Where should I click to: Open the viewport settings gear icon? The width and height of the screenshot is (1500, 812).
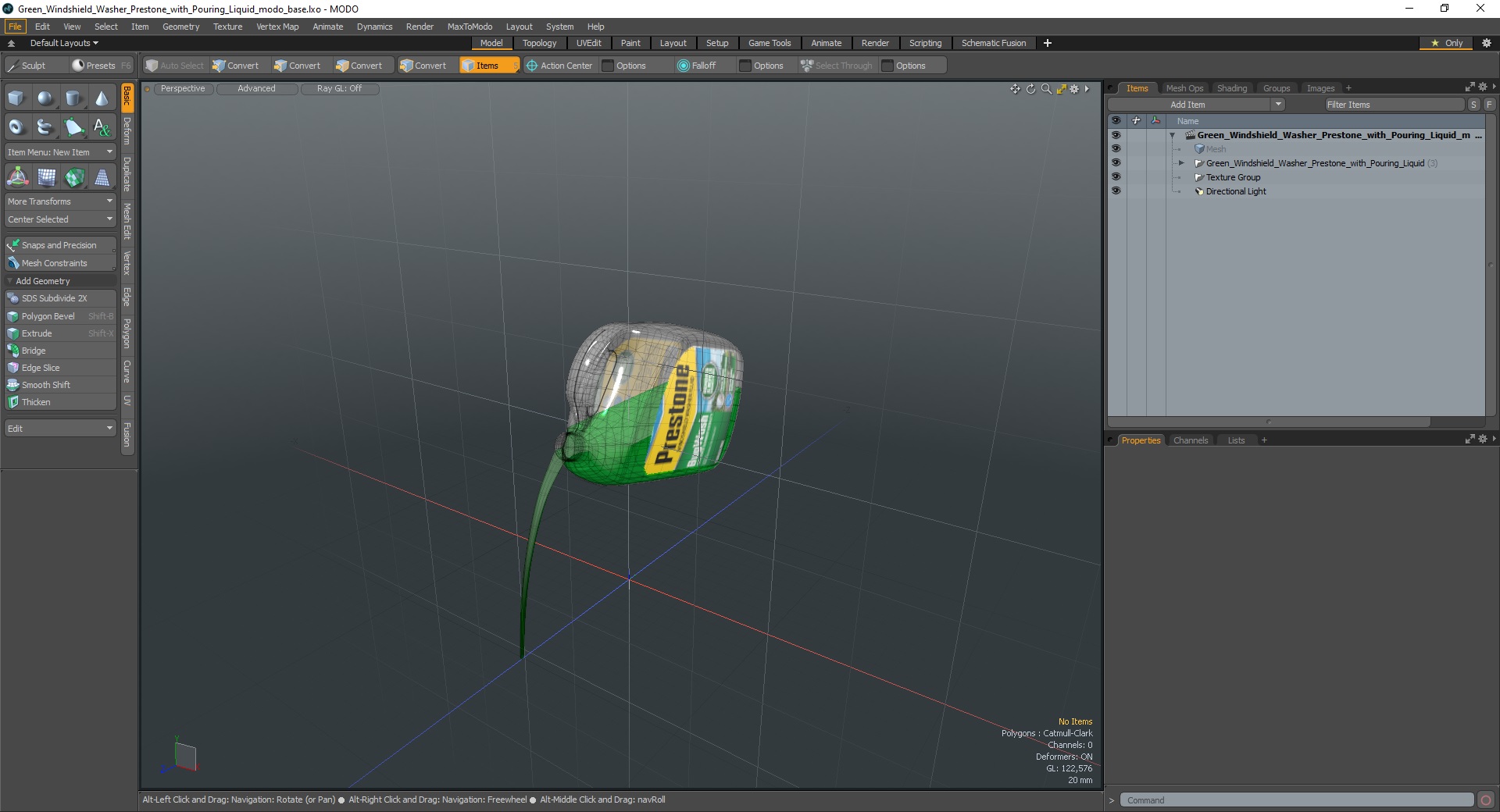tap(1075, 89)
